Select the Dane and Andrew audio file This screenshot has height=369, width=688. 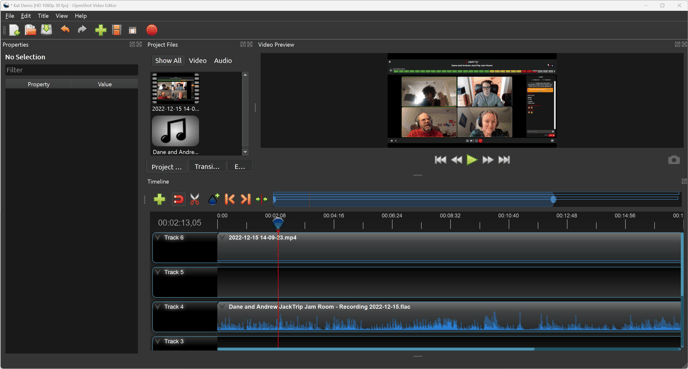pos(176,131)
